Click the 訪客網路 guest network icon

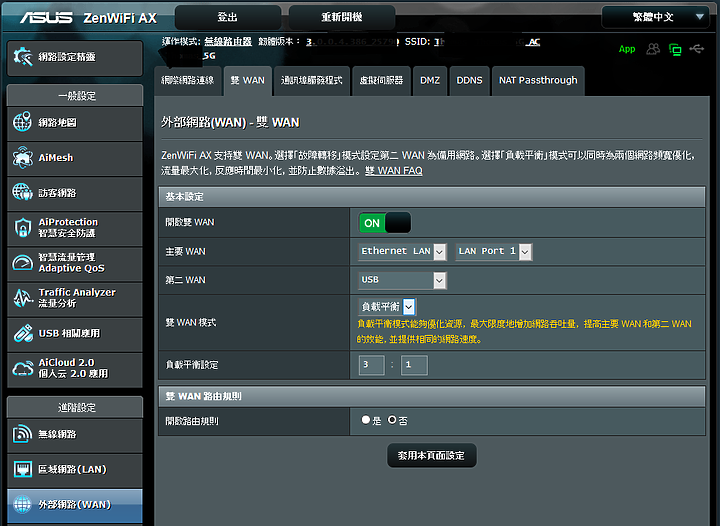pos(22,192)
